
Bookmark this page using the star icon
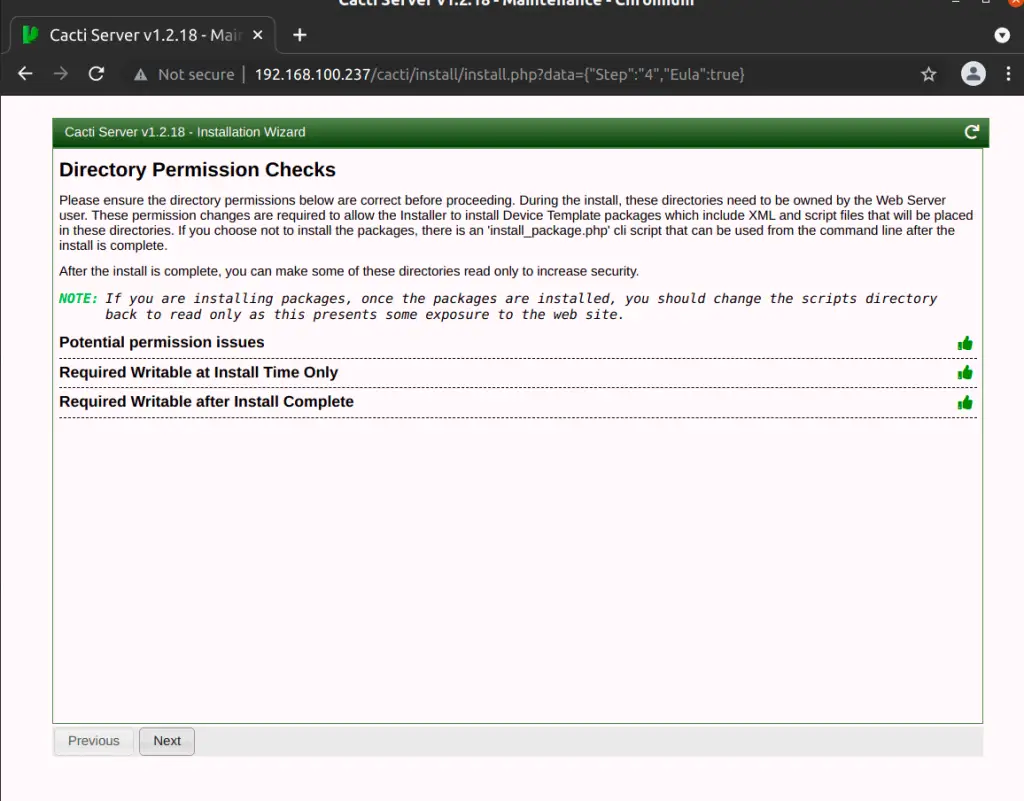tap(928, 73)
